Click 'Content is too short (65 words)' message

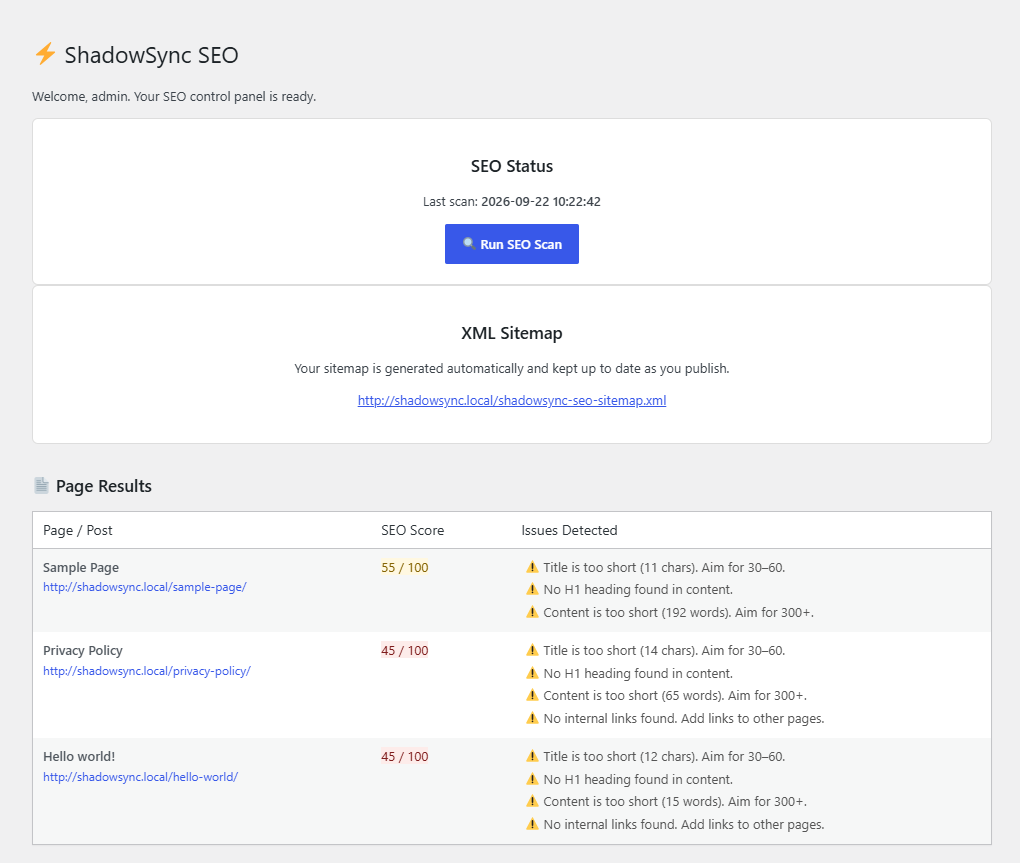[x=675, y=695]
